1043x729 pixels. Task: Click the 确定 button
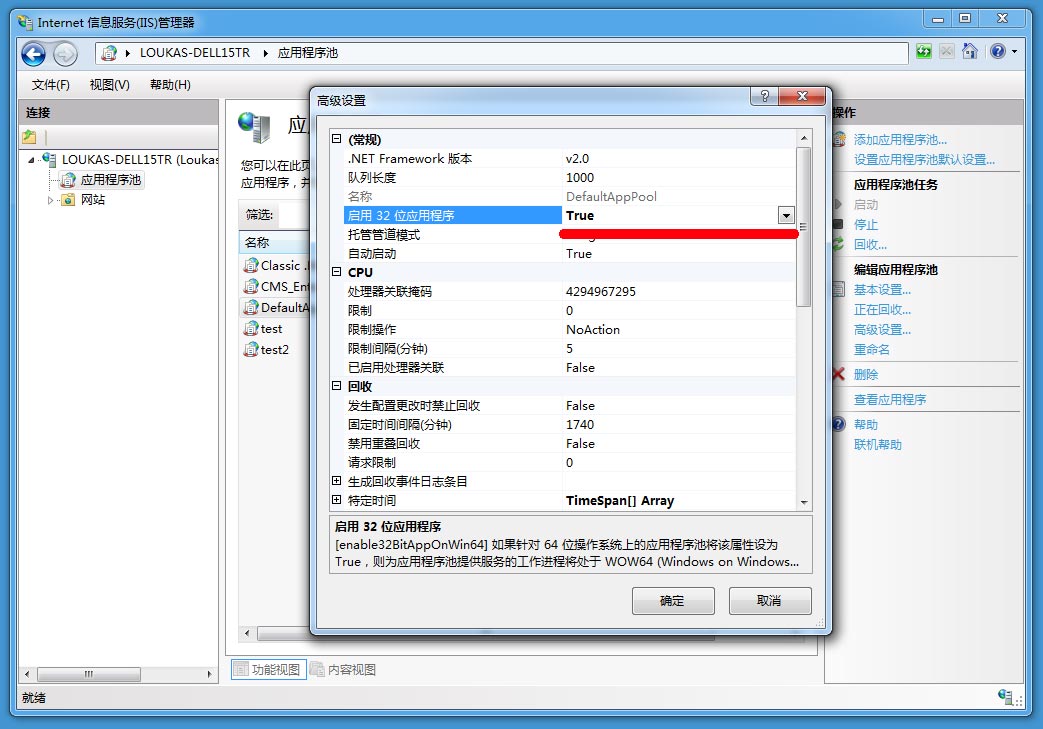[x=672, y=601]
